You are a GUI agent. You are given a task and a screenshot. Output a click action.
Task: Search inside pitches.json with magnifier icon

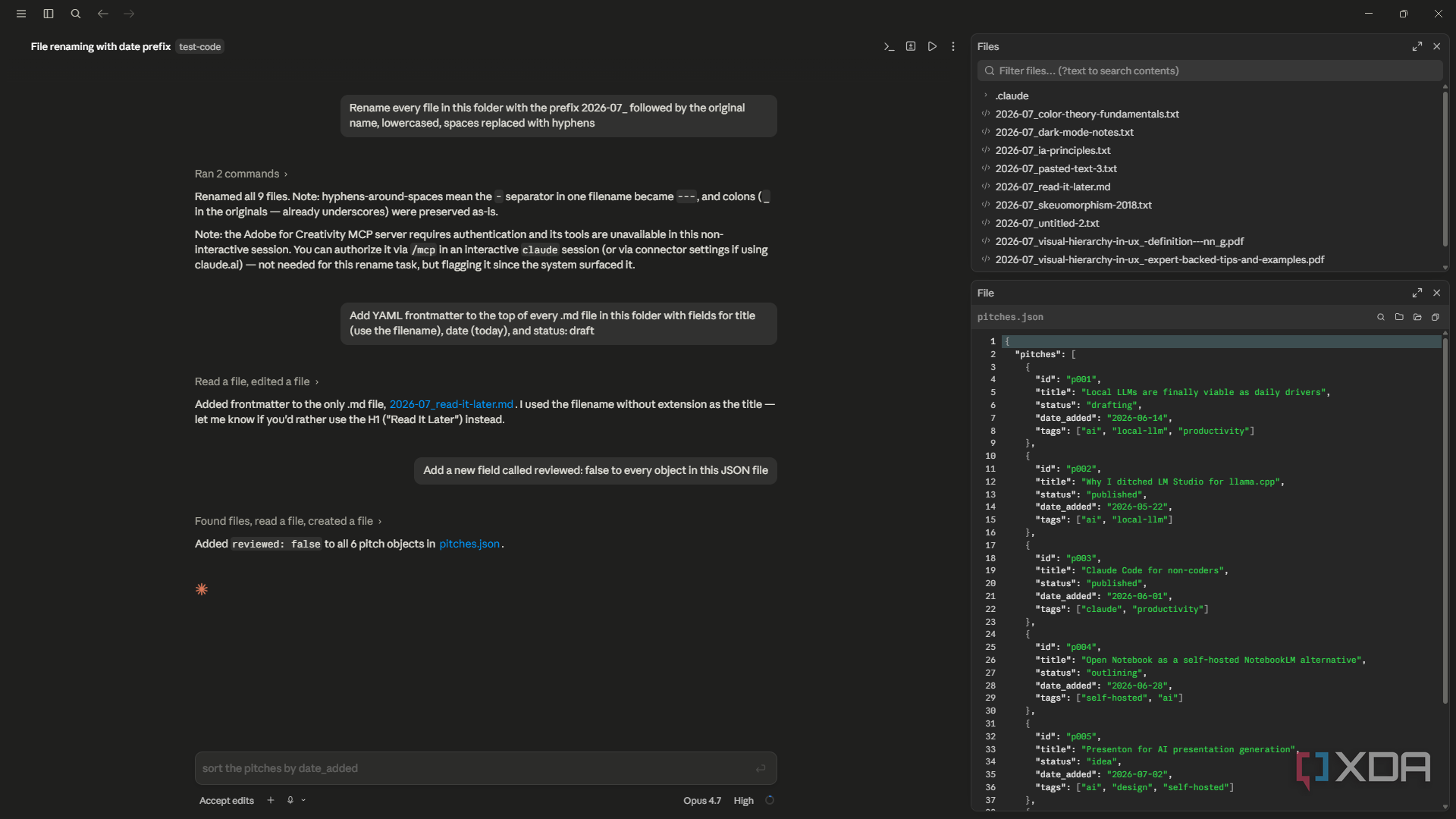click(x=1381, y=317)
